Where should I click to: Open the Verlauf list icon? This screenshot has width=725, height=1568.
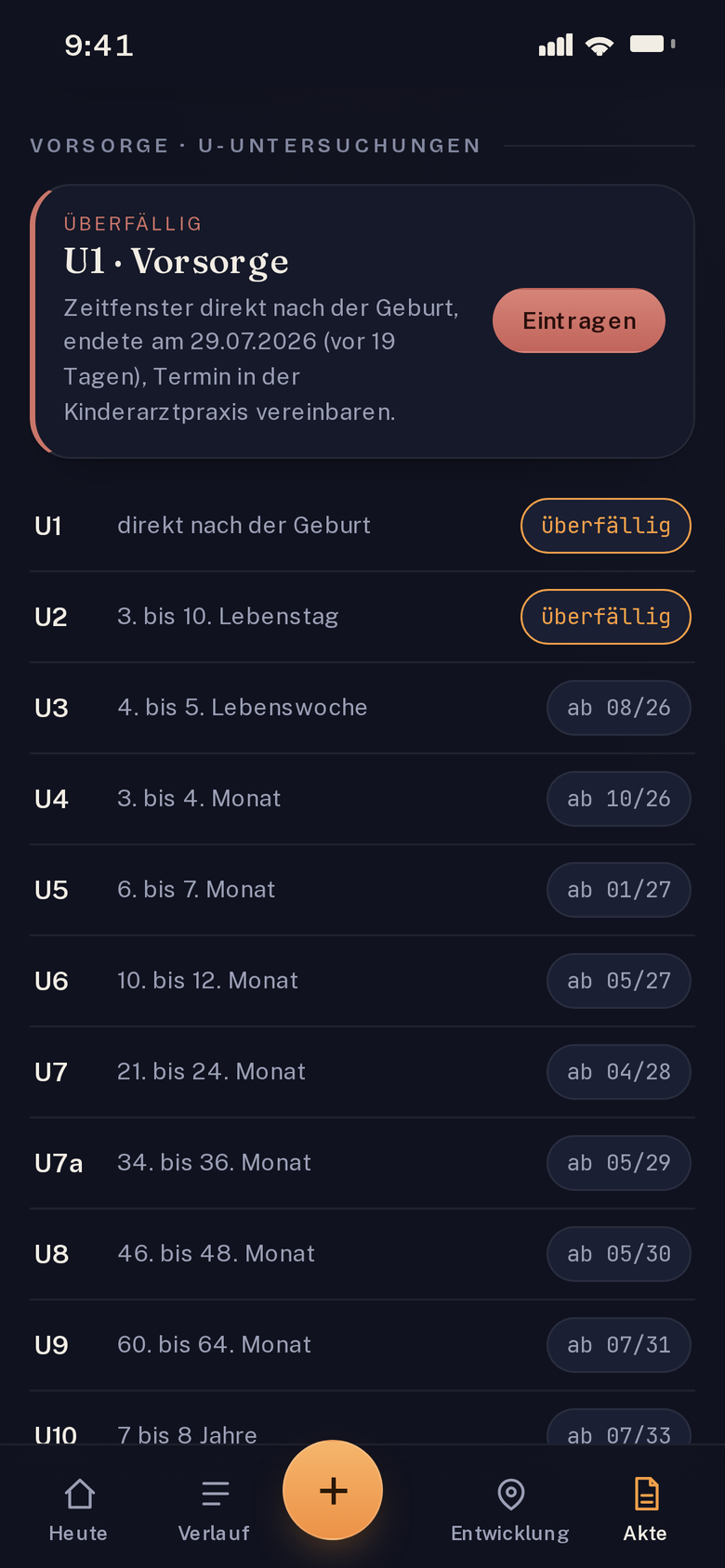(x=215, y=1494)
